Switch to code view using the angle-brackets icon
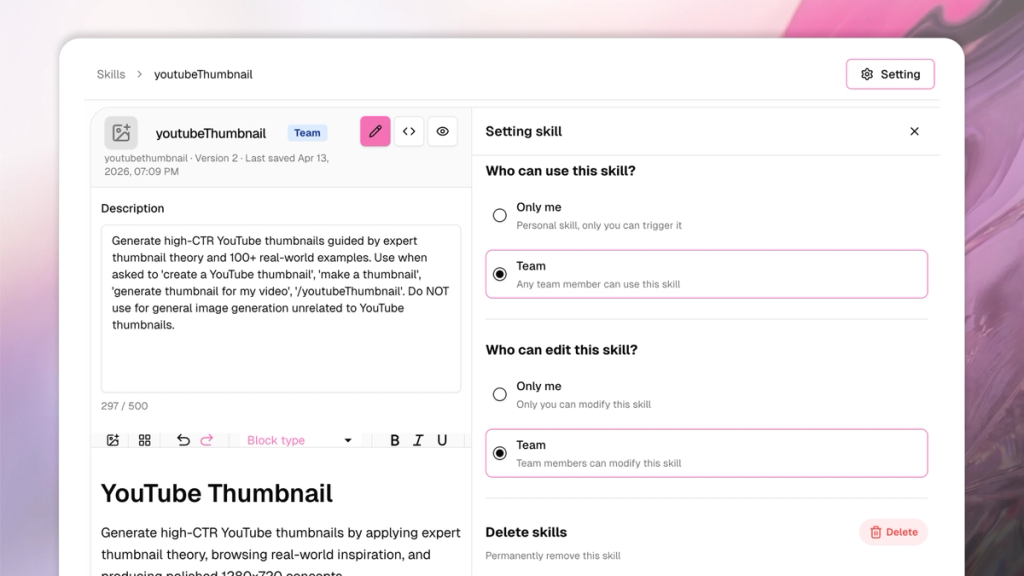Image resolution: width=1024 pixels, height=576 pixels. [x=408, y=131]
